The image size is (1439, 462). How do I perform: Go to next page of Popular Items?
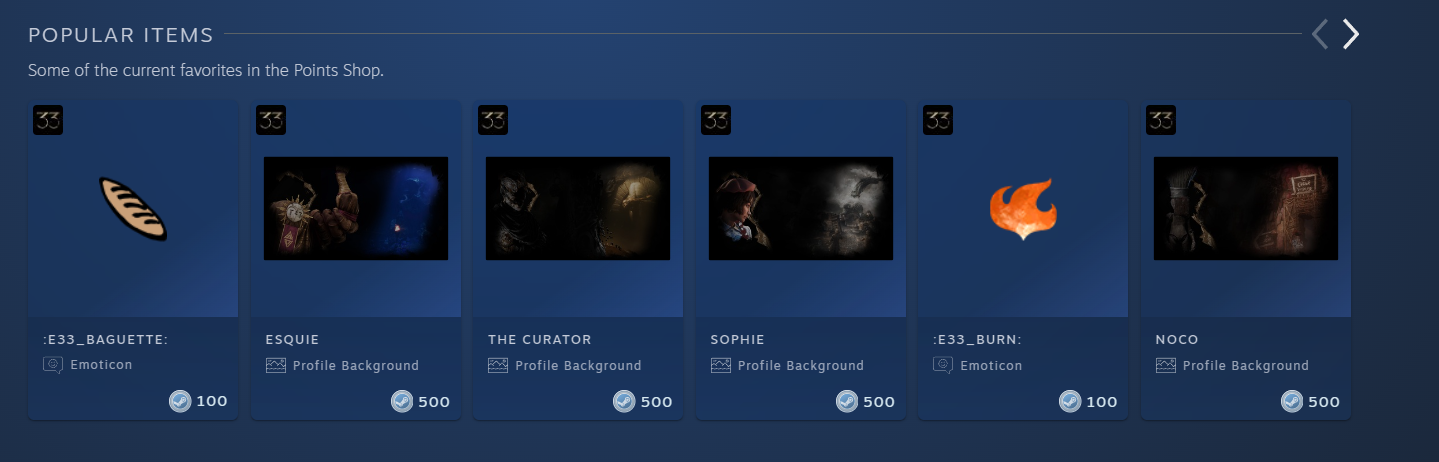(x=1351, y=35)
